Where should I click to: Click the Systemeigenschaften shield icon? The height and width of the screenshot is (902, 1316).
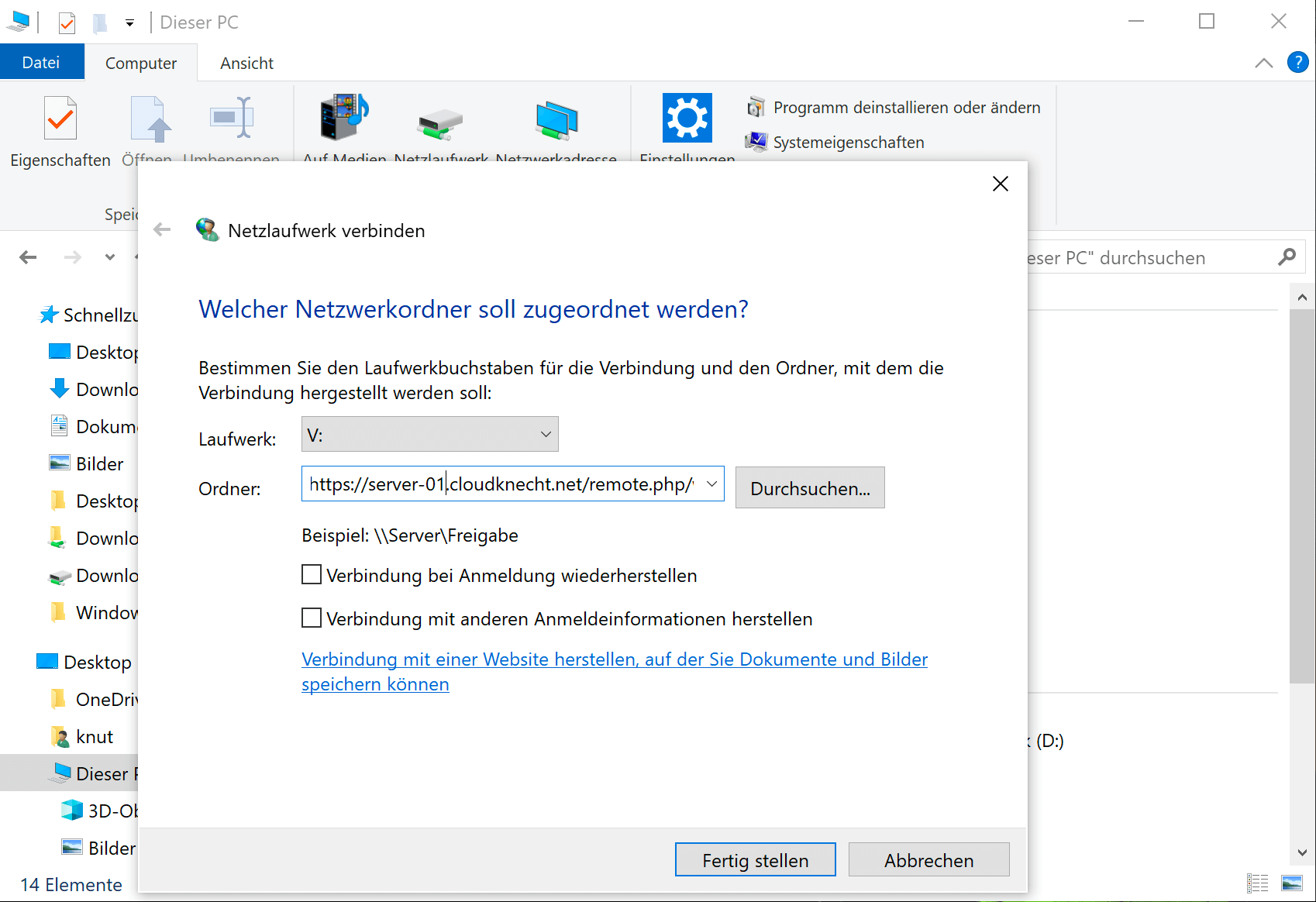[x=756, y=142]
